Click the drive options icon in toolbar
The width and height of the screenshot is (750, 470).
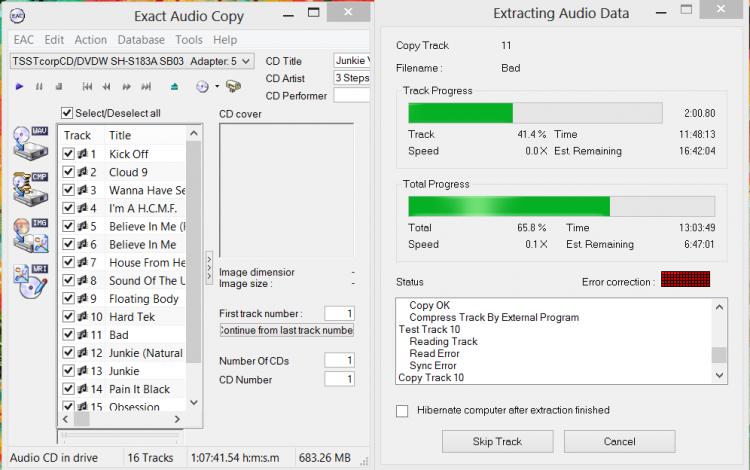pos(233,86)
